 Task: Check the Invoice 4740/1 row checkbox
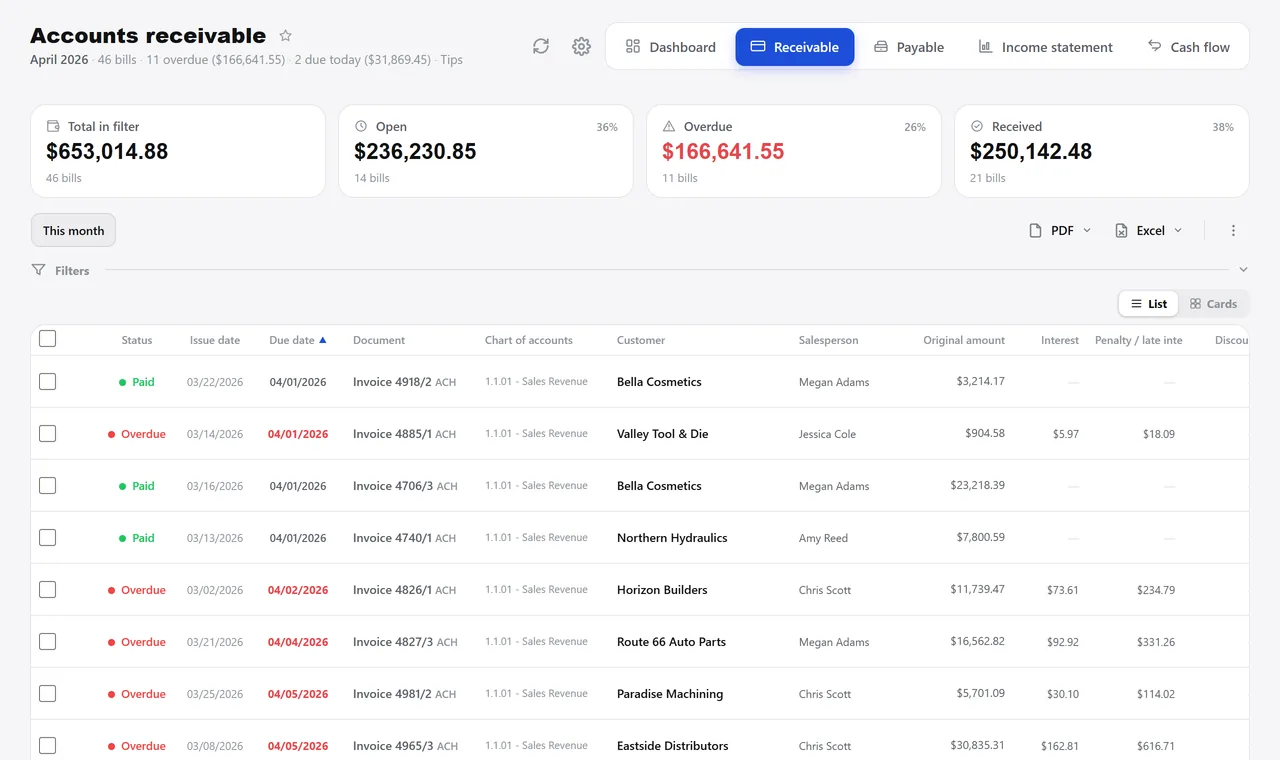47,538
